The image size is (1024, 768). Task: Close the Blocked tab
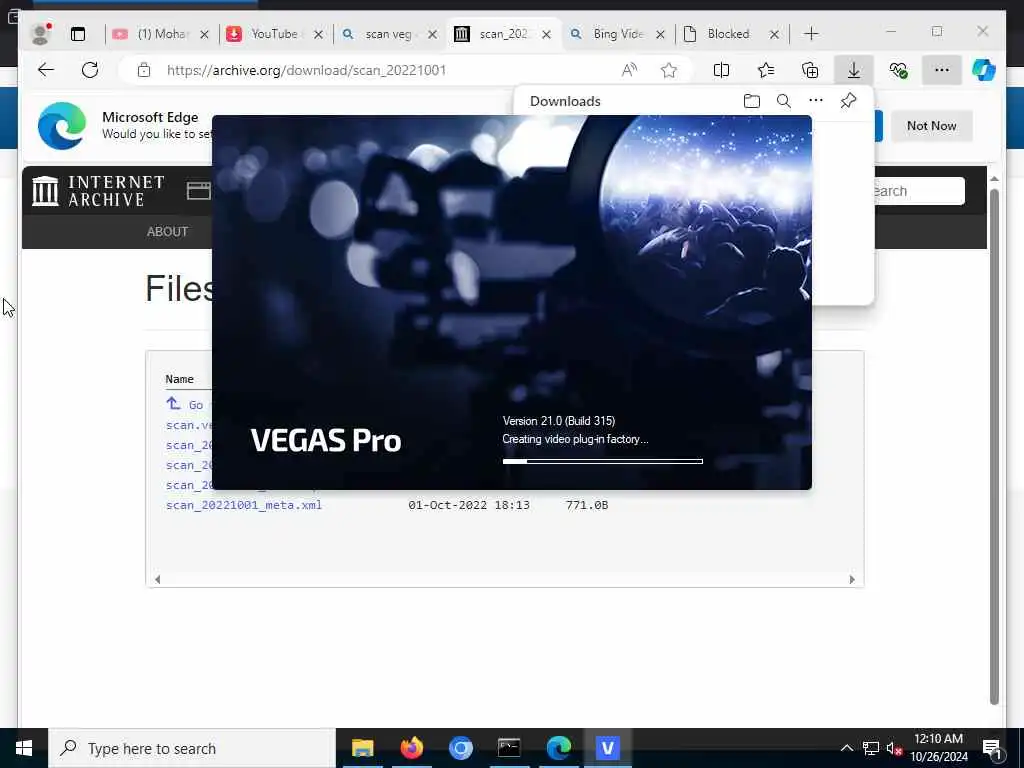tap(774, 34)
